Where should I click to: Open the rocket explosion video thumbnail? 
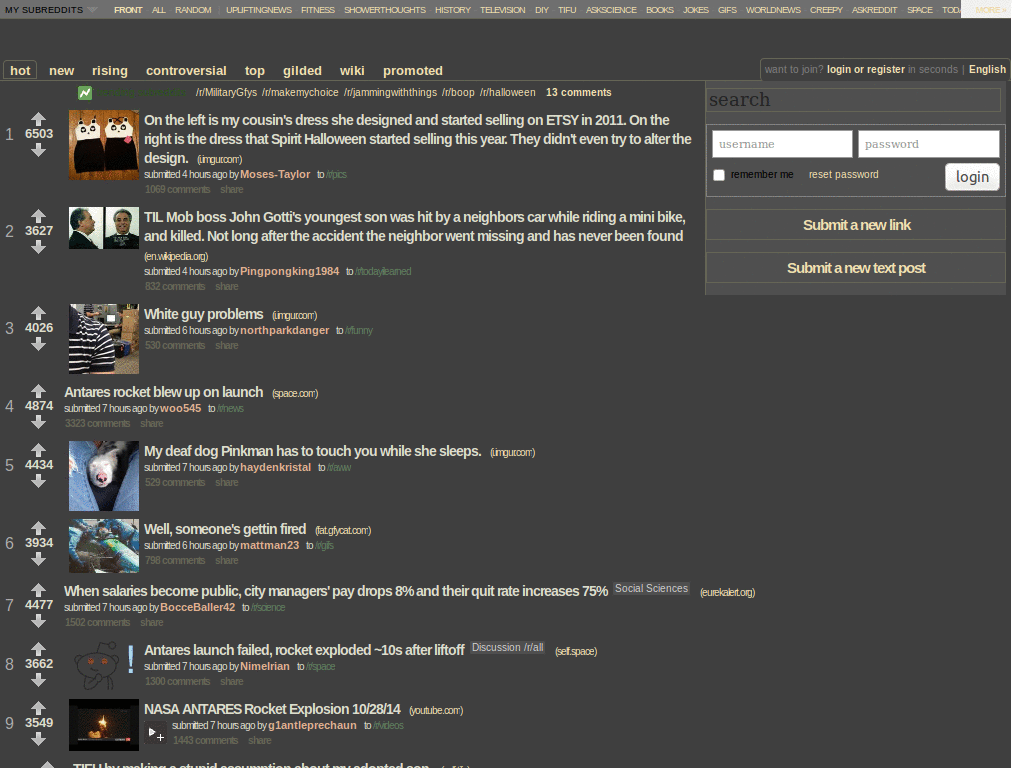104,725
